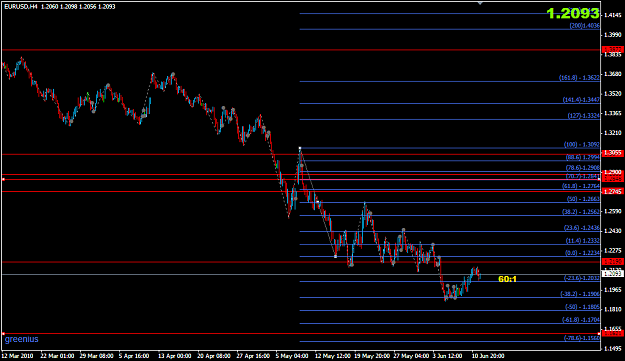This screenshot has width=625, height=361.
Task: Select the (-23.6)-1.2032 Fibonacci label
Action: [x=582, y=278]
